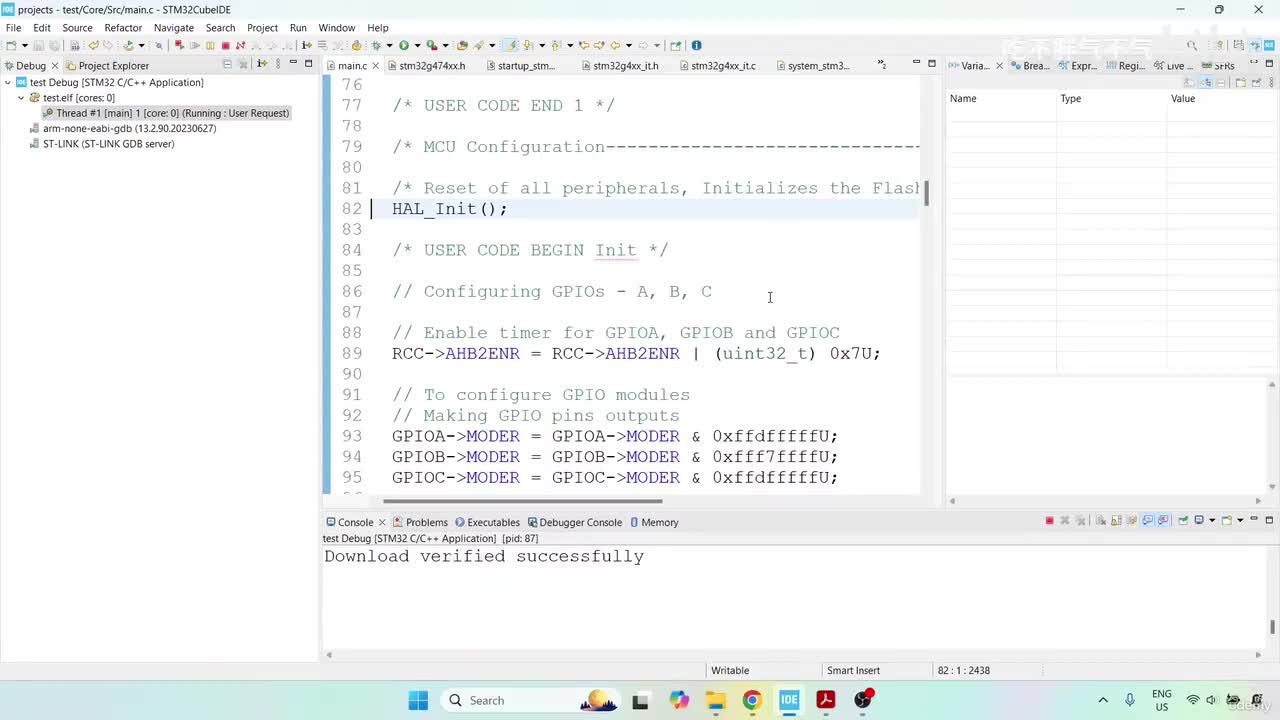Select the ST-LINK GDB server entry

click(x=101, y=144)
